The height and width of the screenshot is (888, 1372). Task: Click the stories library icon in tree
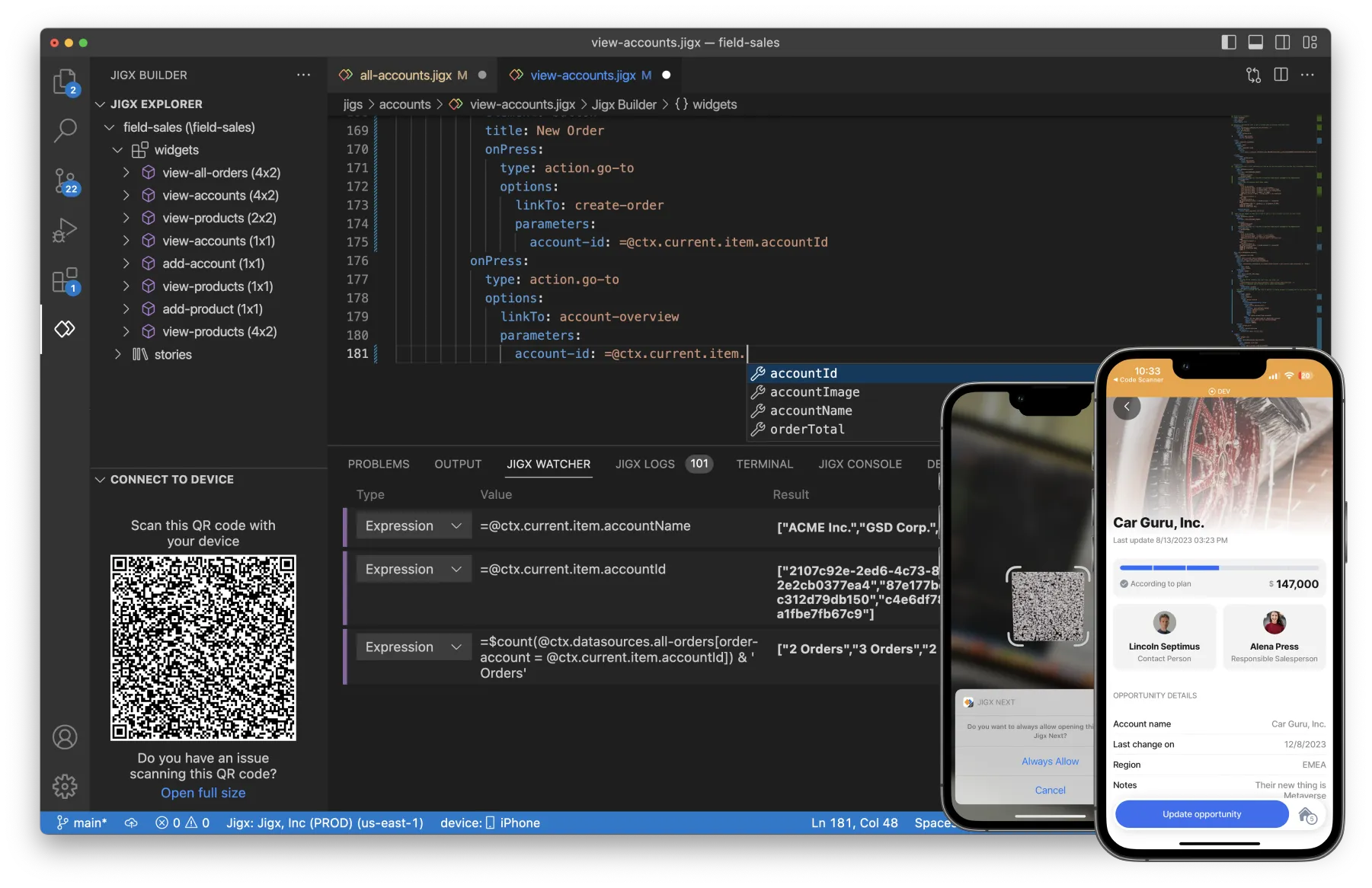140,354
